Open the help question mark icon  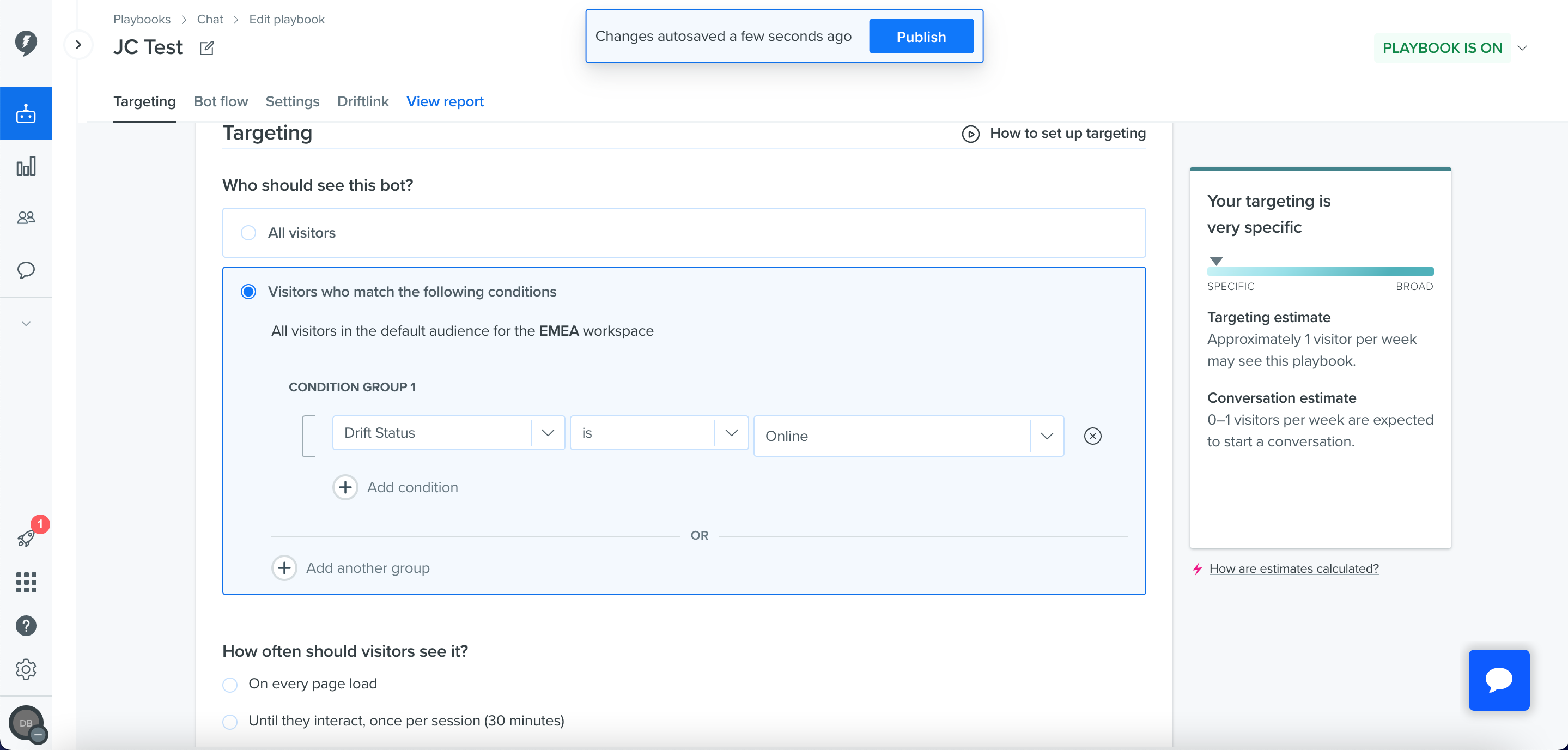coord(26,626)
